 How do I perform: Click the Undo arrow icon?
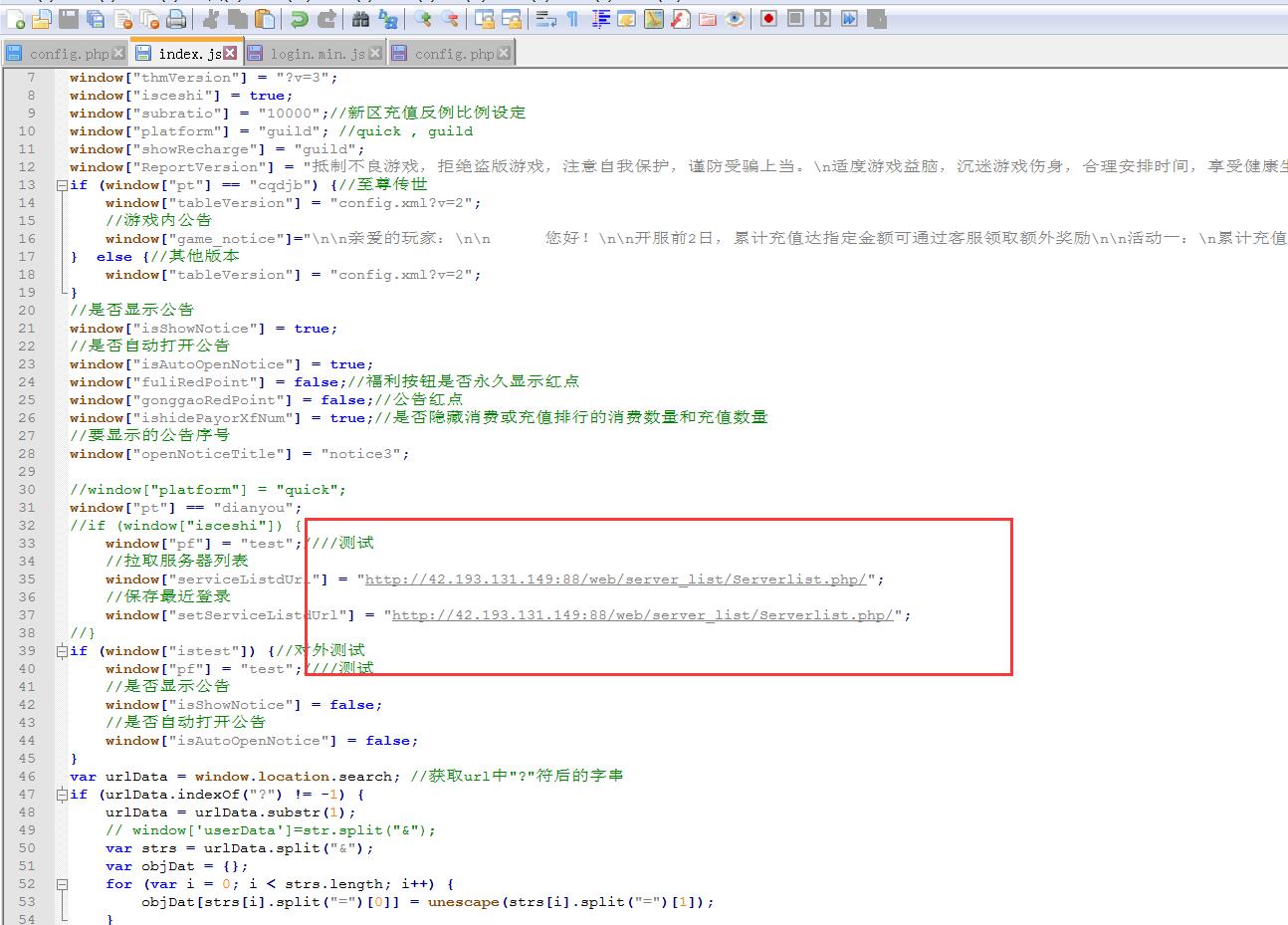pos(299,19)
